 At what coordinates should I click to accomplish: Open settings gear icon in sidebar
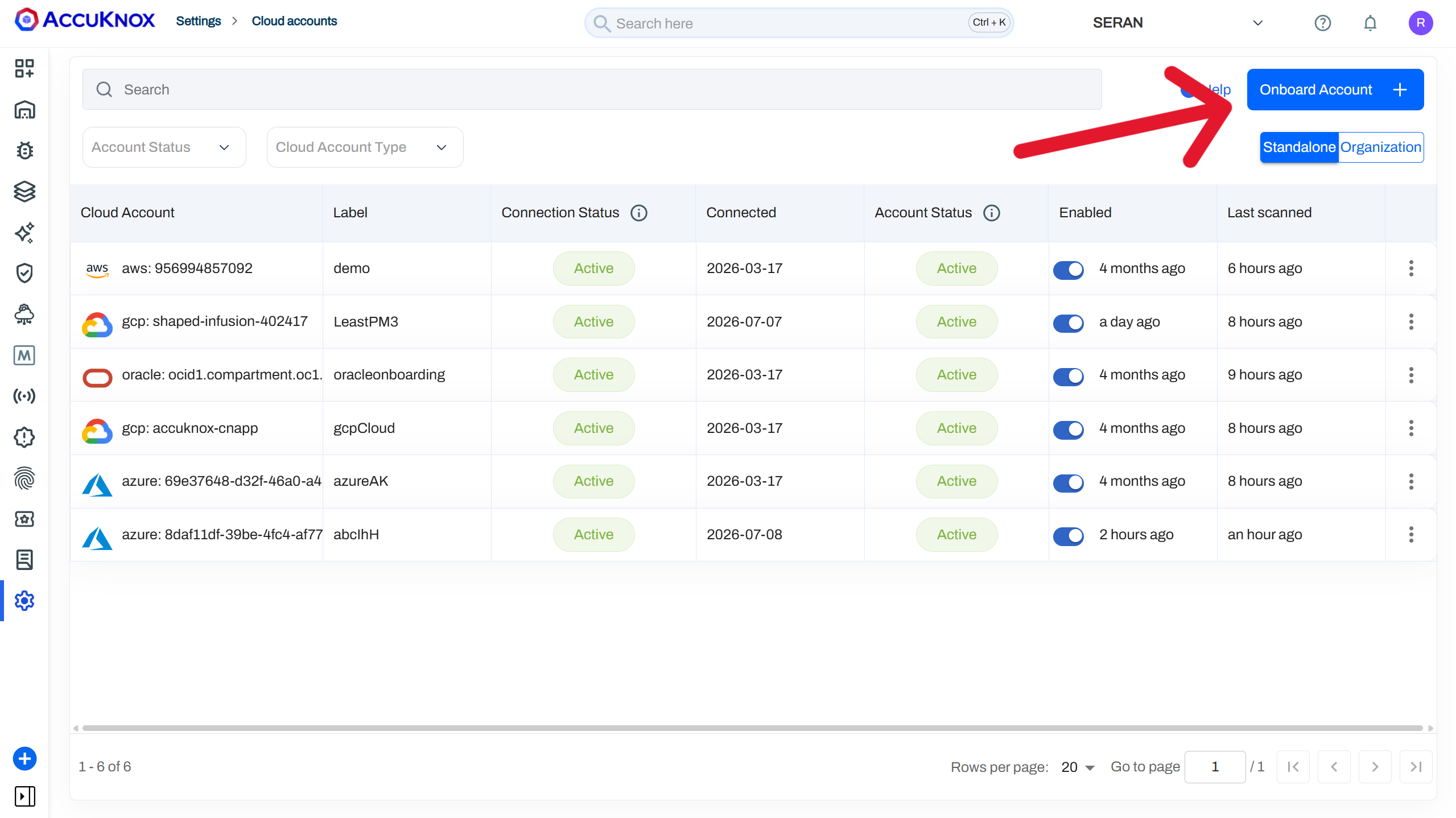[x=24, y=601]
